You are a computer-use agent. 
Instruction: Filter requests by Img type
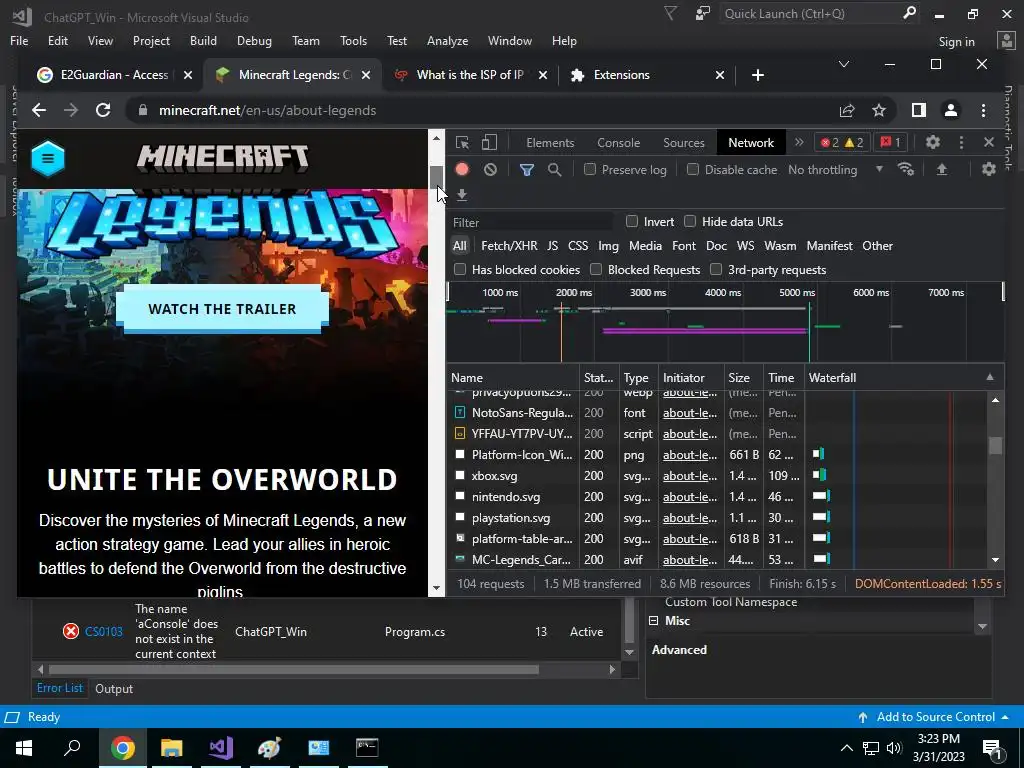coord(608,246)
